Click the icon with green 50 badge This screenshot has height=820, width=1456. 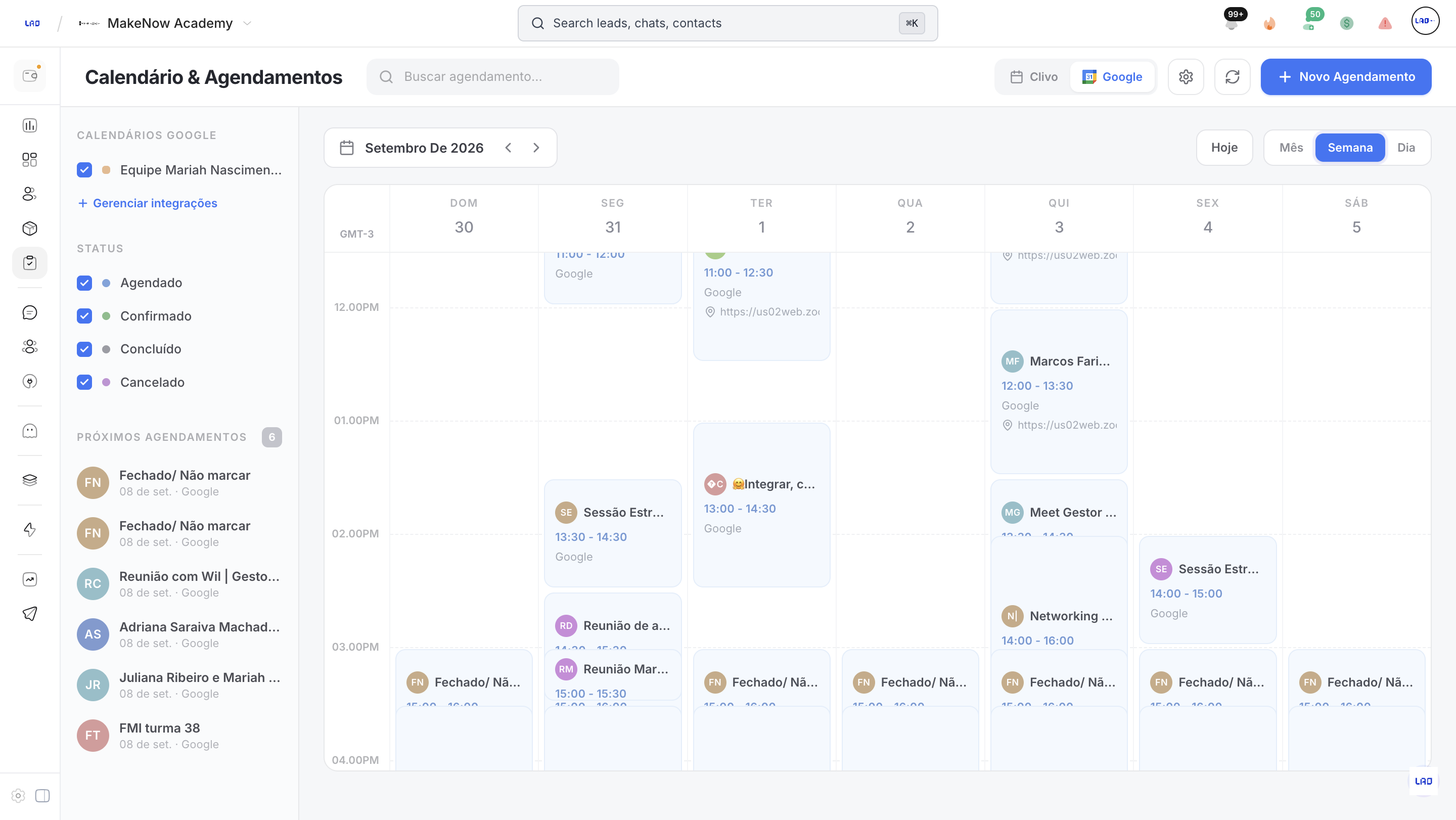(x=1309, y=23)
